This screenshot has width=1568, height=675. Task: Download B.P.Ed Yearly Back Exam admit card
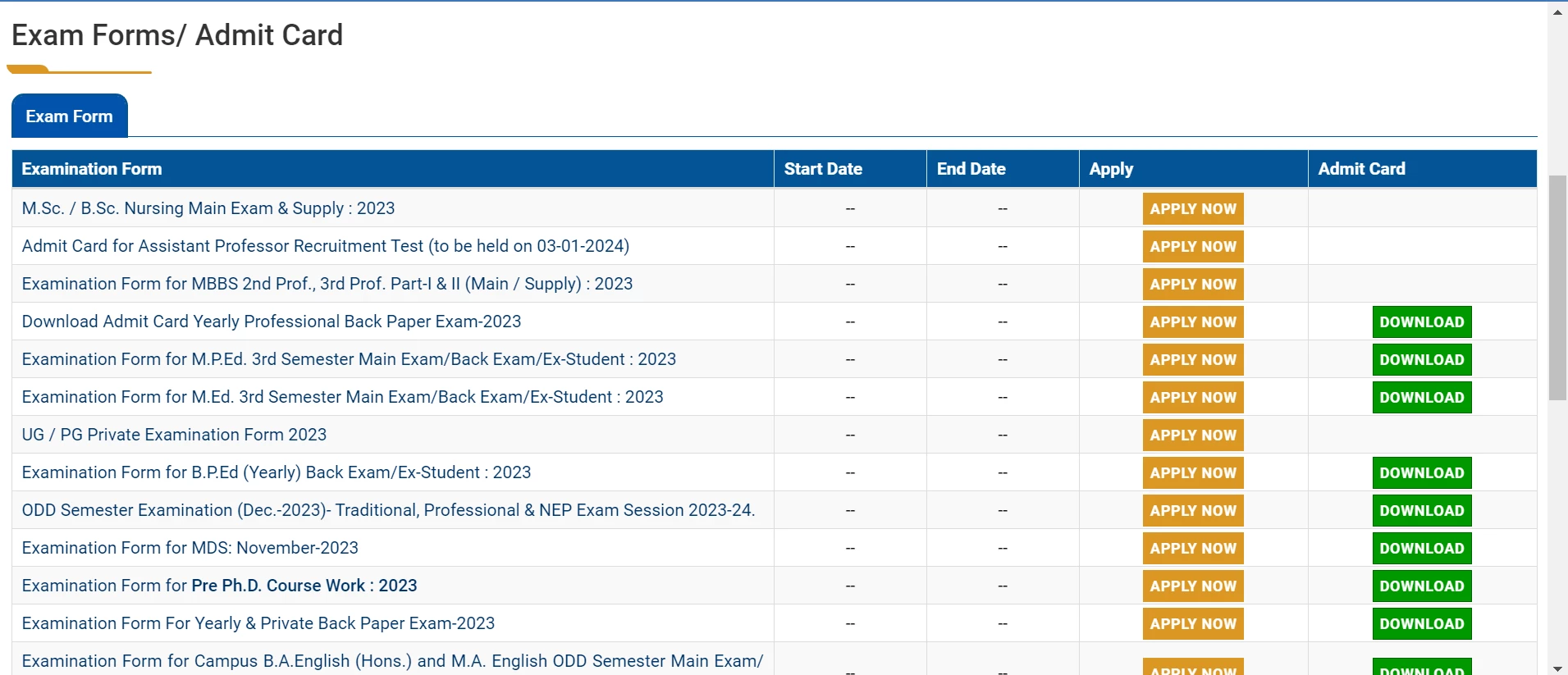coord(1421,473)
